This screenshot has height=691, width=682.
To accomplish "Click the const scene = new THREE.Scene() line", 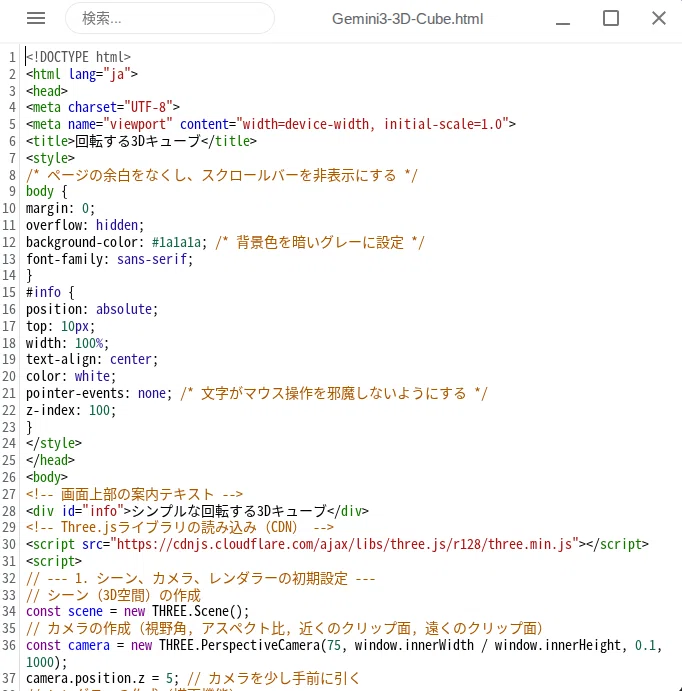I will pos(137,611).
